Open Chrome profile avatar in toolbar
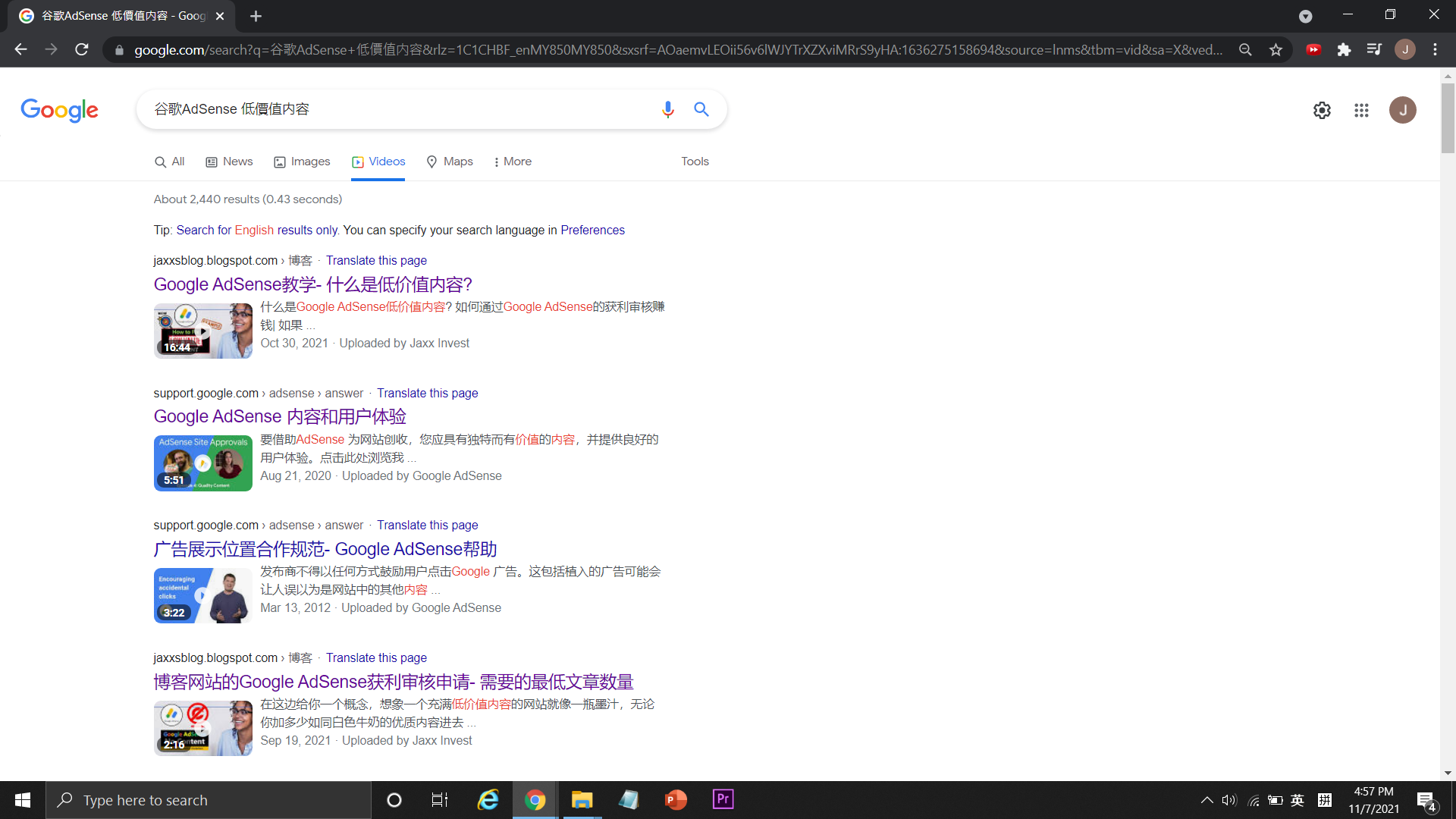1456x819 pixels. [1405, 49]
